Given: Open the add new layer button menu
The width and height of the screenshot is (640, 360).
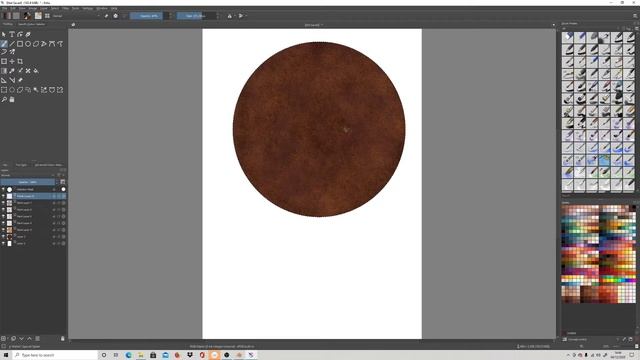Looking at the screenshot, I should (4, 338).
